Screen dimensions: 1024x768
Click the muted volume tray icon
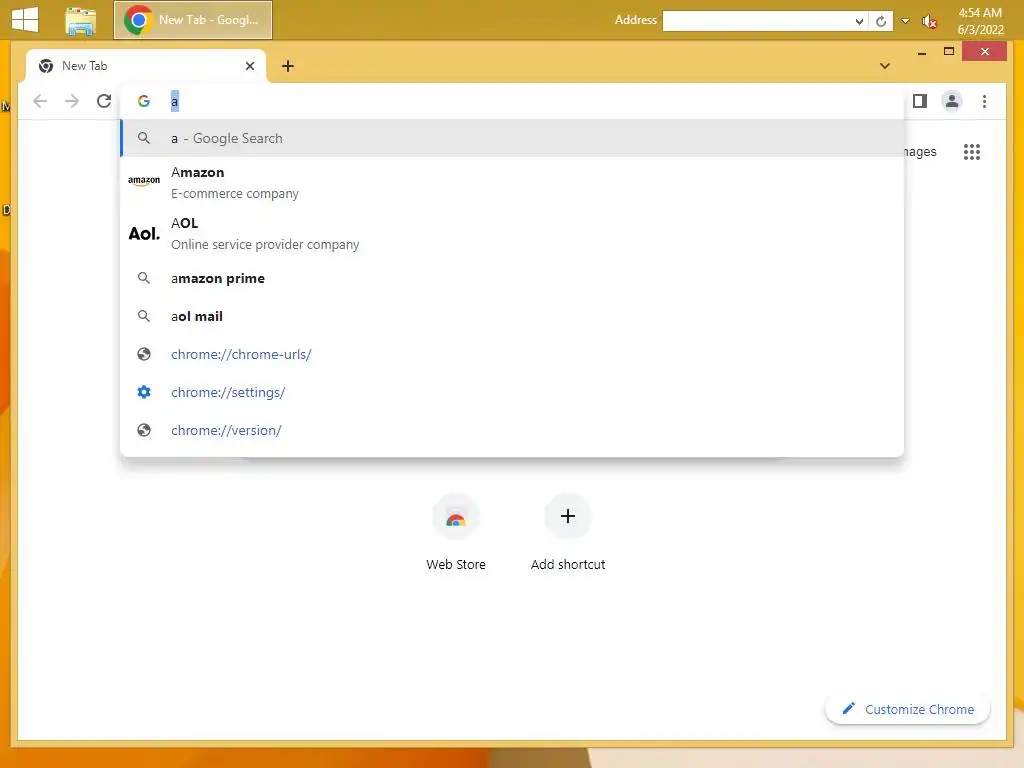click(929, 22)
